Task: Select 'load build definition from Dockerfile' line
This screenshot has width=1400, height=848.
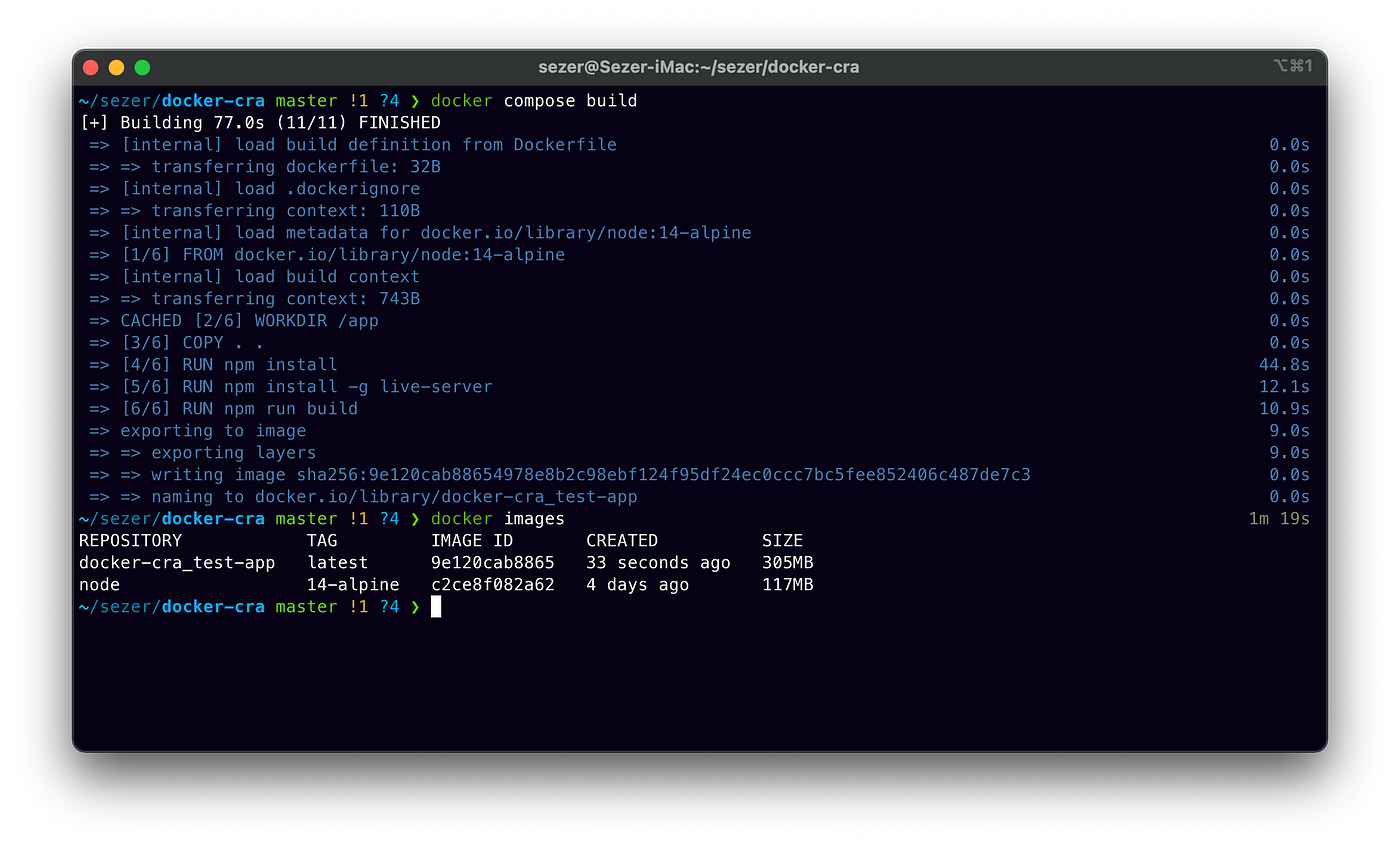Action: click(x=353, y=145)
